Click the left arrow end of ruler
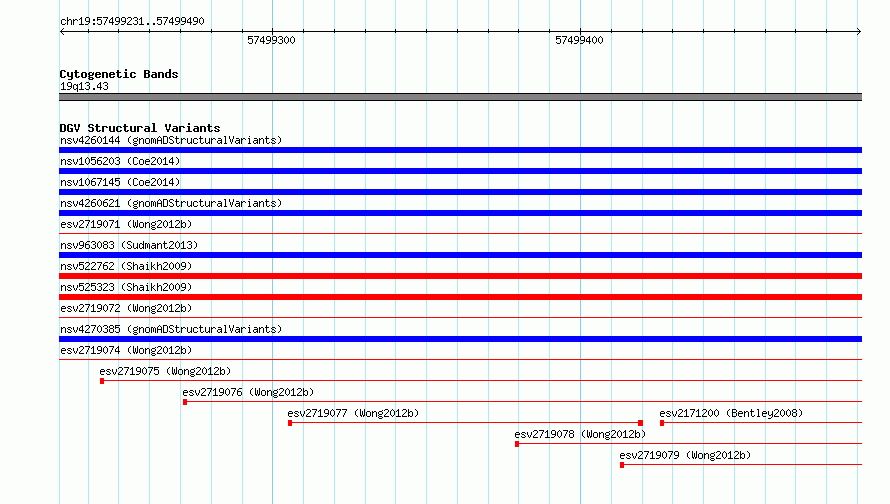 [62, 31]
